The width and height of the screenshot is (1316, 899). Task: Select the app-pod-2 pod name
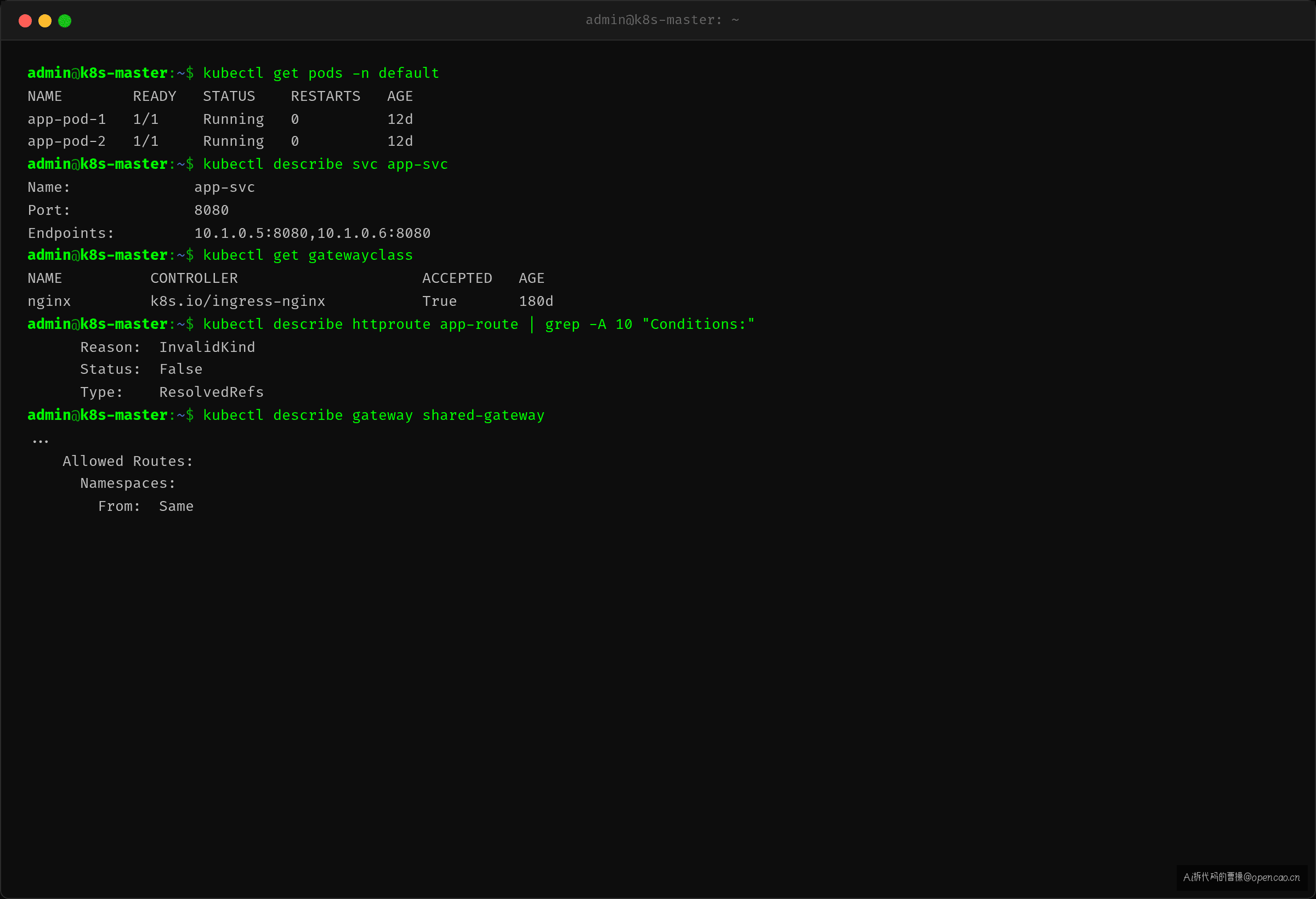pos(67,141)
